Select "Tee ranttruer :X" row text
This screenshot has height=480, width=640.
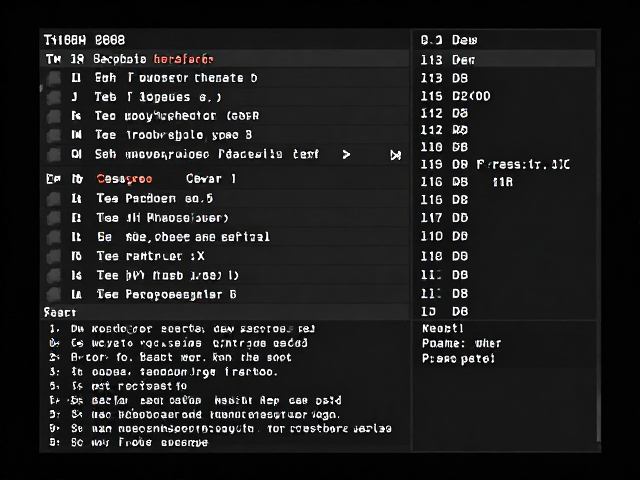pyautogui.click(x=151, y=256)
